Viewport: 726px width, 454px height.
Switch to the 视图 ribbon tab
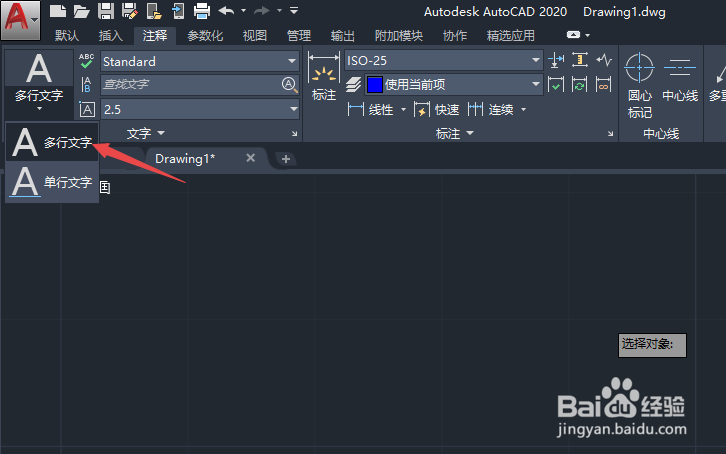coord(255,36)
